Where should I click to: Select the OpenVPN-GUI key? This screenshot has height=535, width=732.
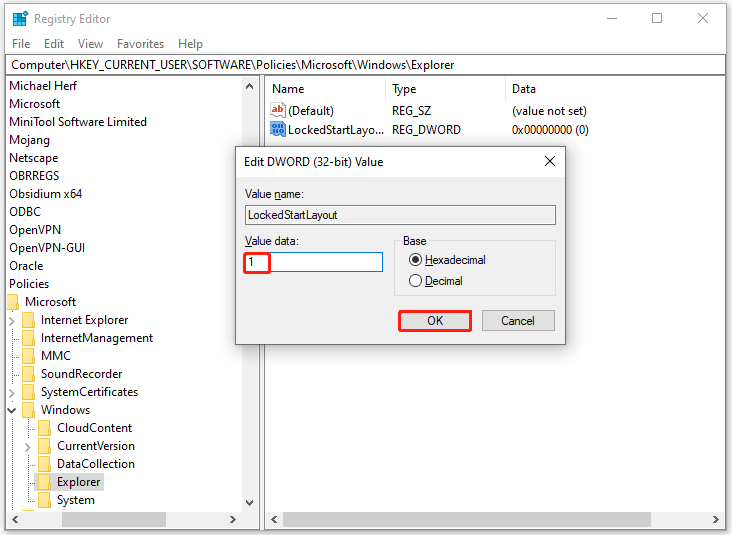click(x=47, y=248)
